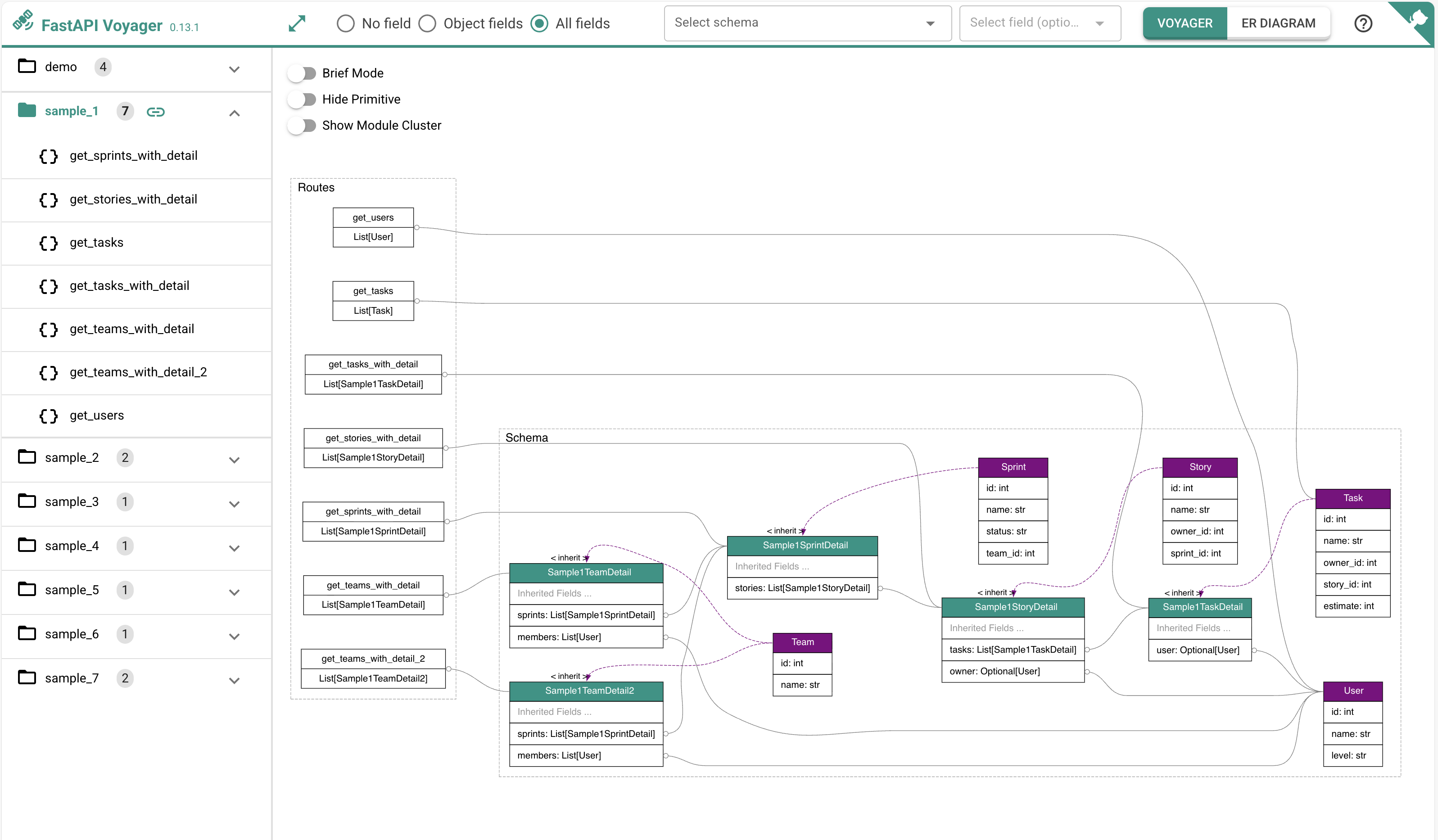Open get_teams_with_detail_2 route in sidebar
Screen dimensions: 1438x840
click(x=138, y=372)
